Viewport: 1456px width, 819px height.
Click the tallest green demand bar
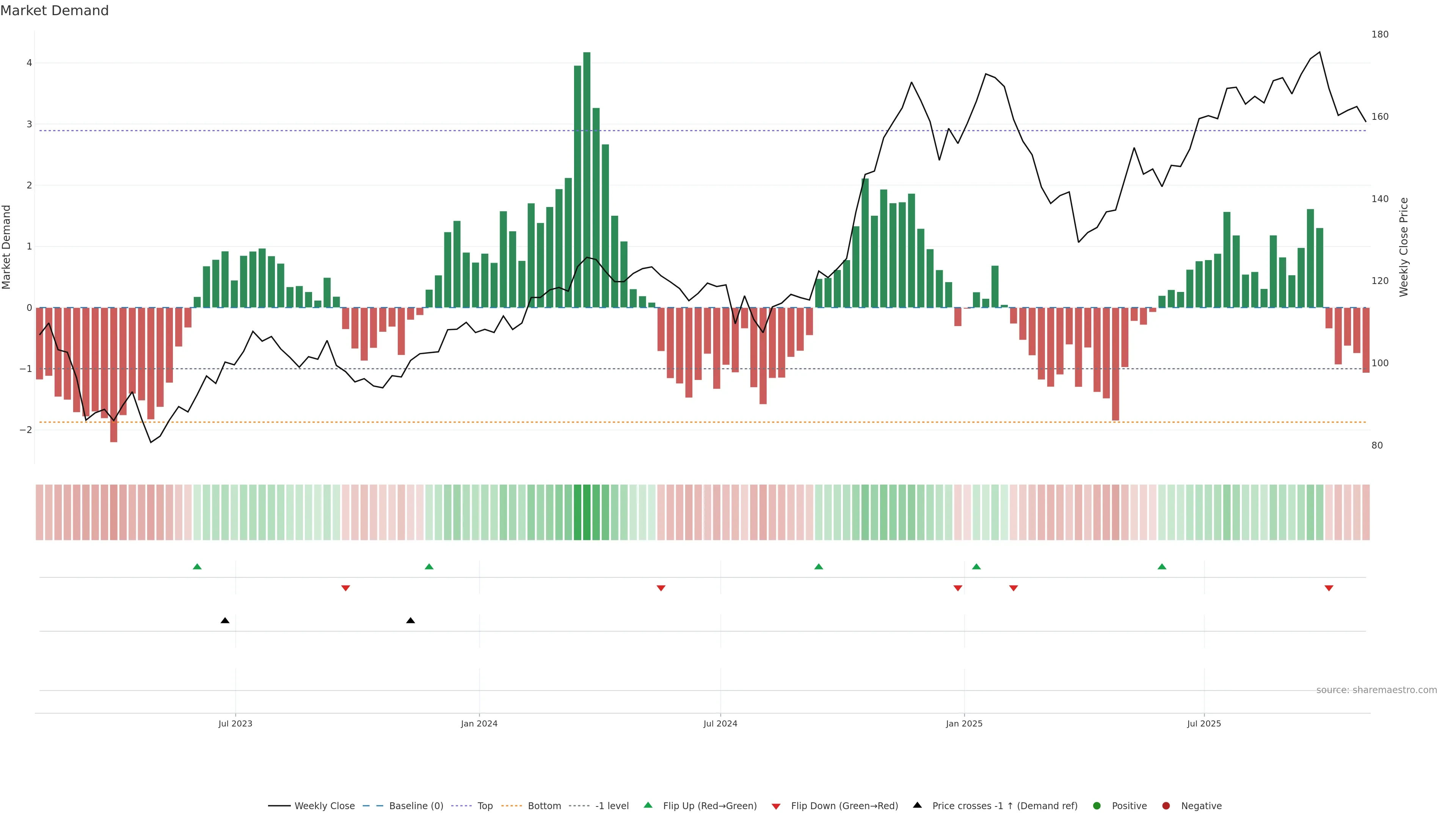coord(587,181)
